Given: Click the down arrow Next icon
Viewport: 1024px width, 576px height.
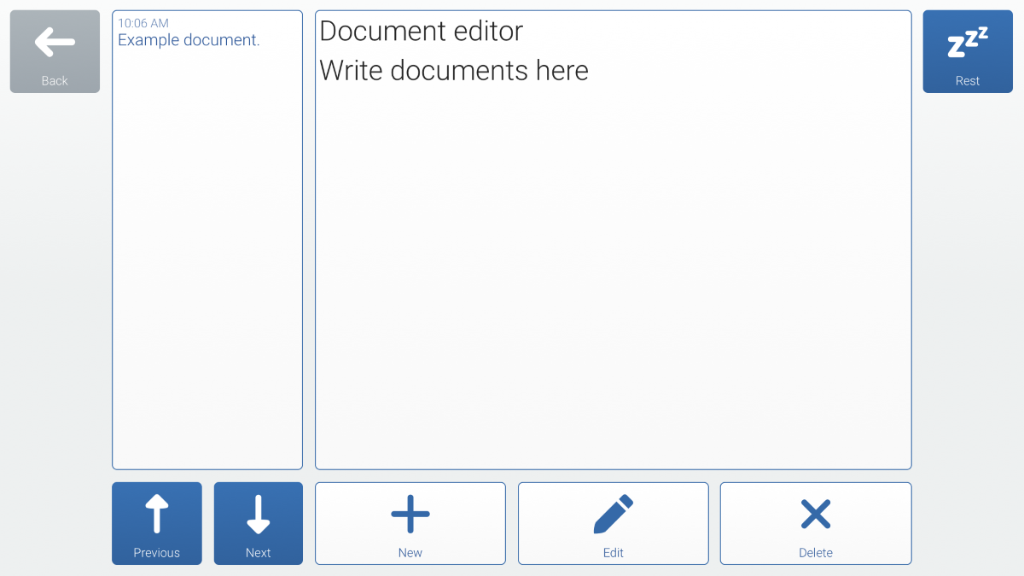Looking at the screenshot, I should 258,514.
